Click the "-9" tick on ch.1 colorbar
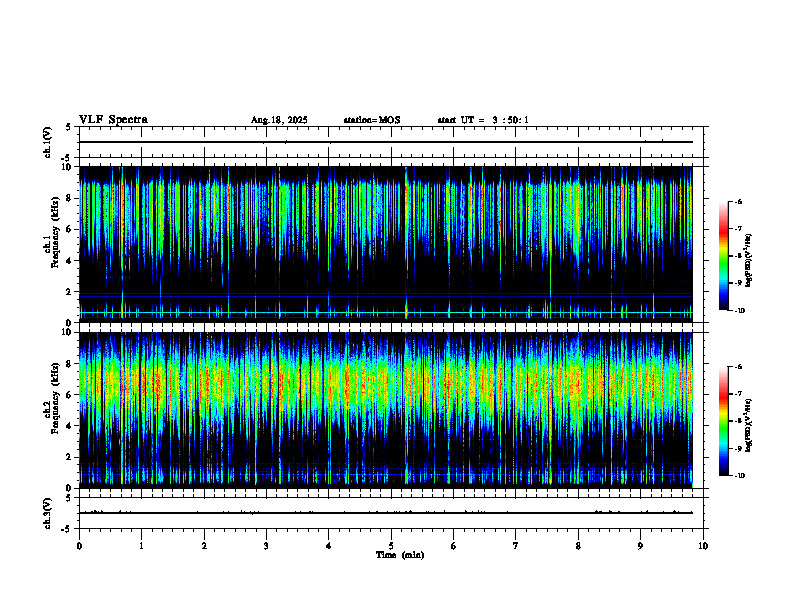The width and height of the screenshot is (792, 612). click(x=738, y=283)
